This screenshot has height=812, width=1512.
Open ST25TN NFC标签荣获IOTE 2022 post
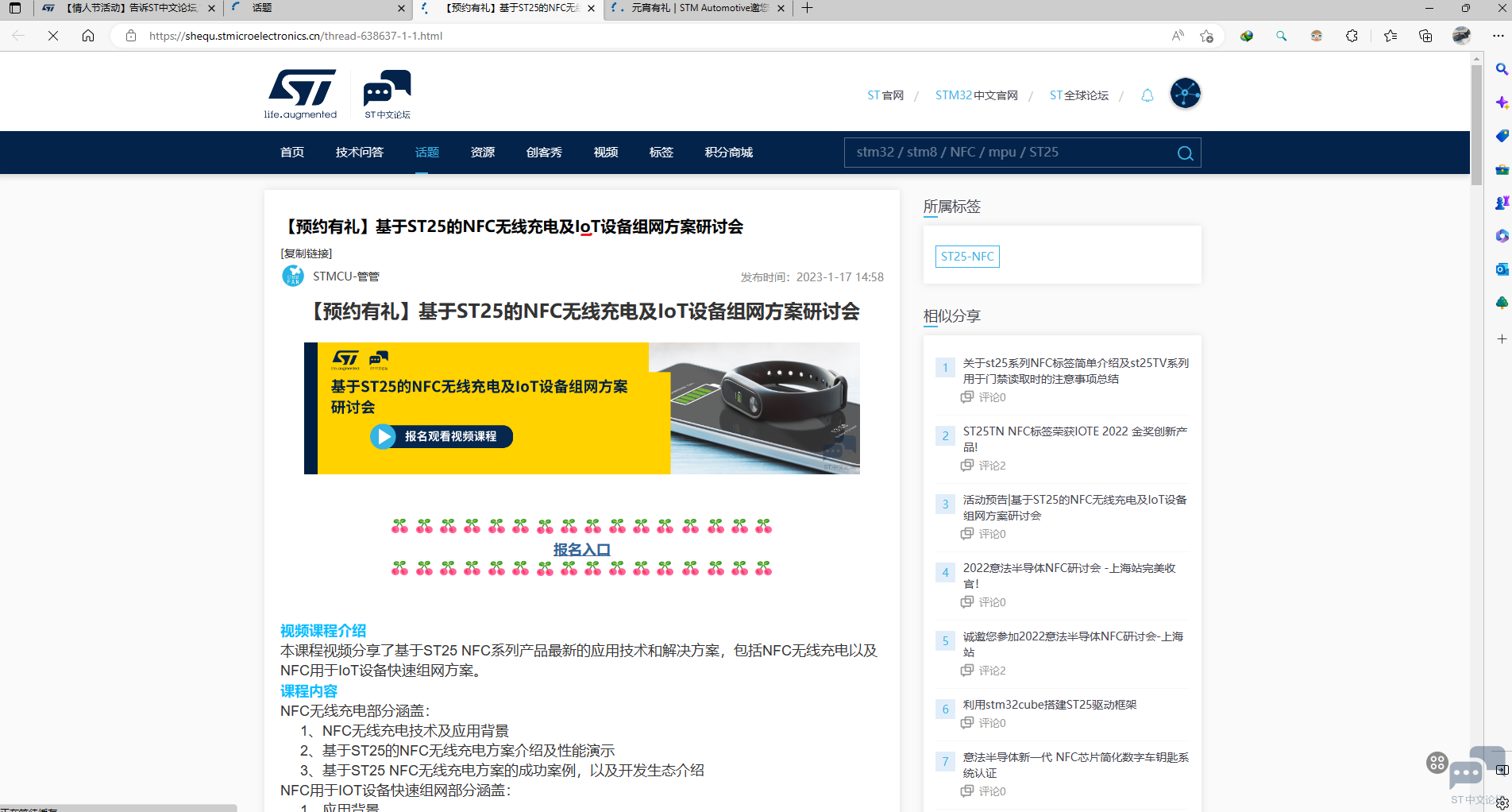click(x=1075, y=439)
